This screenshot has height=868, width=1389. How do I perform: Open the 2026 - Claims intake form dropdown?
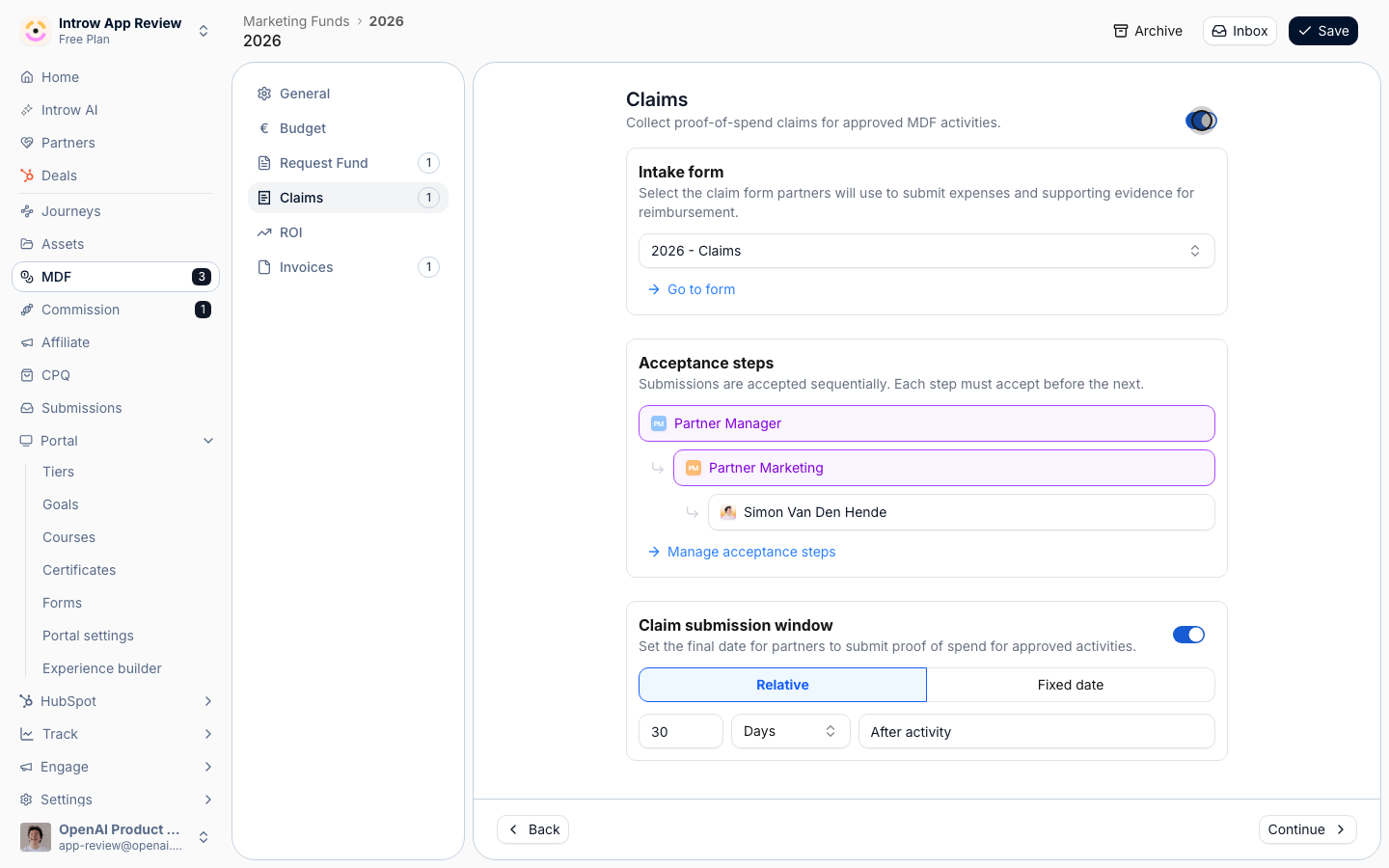(927, 251)
